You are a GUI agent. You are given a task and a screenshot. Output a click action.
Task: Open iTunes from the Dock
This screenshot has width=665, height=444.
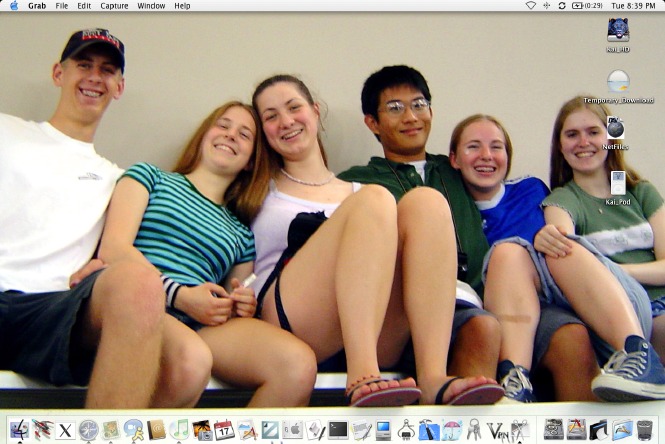[179, 430]
